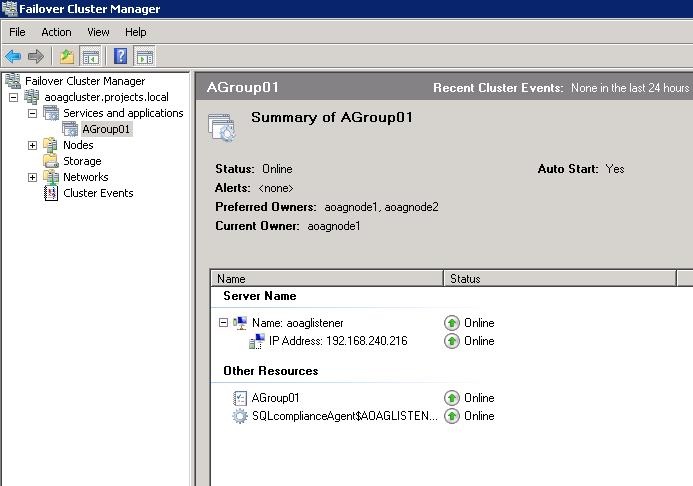Viewport: 693px width, 486px height.
Task: Click 'Recent Cluster Events:' label in header
Action: (x=498, y=88)
